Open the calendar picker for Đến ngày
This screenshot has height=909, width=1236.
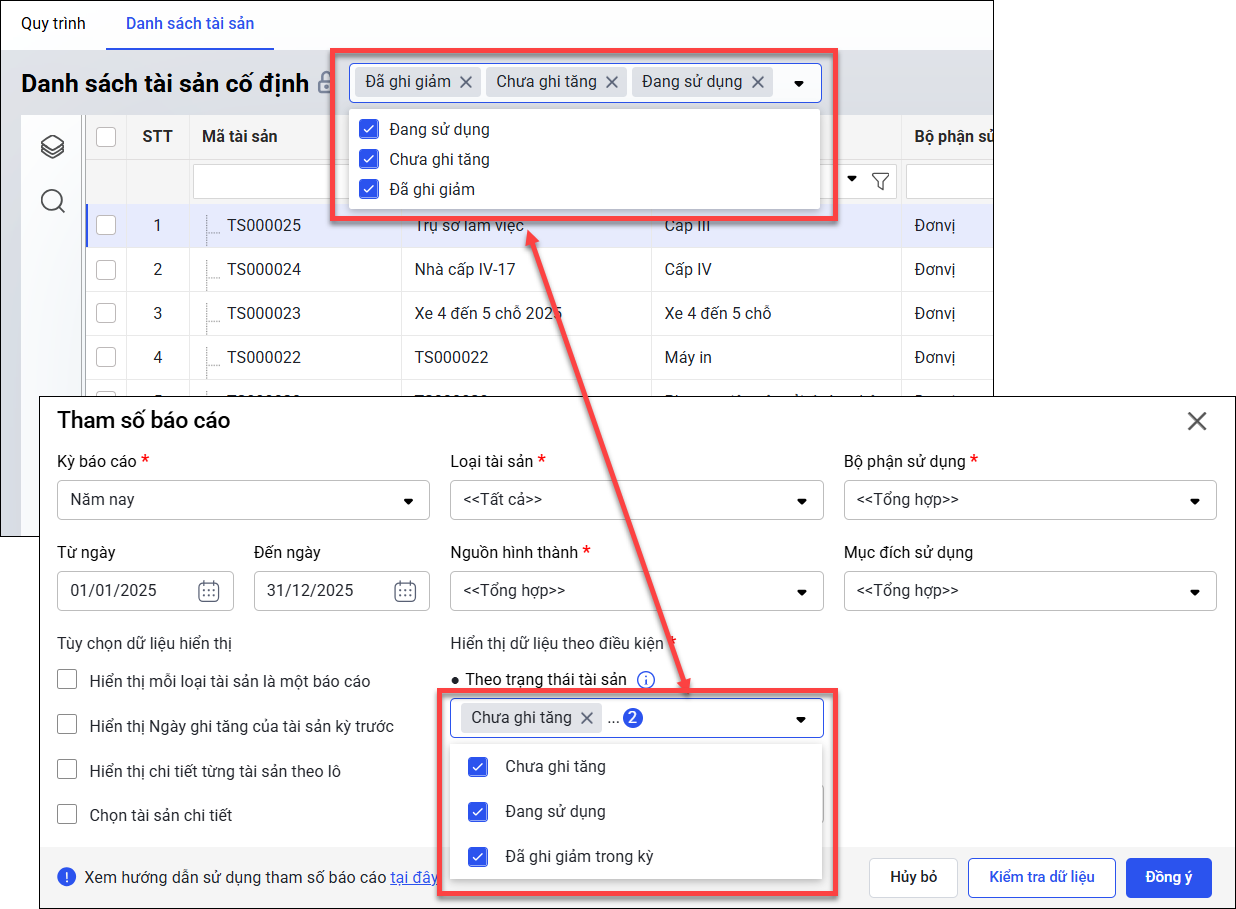click(404, 591)
